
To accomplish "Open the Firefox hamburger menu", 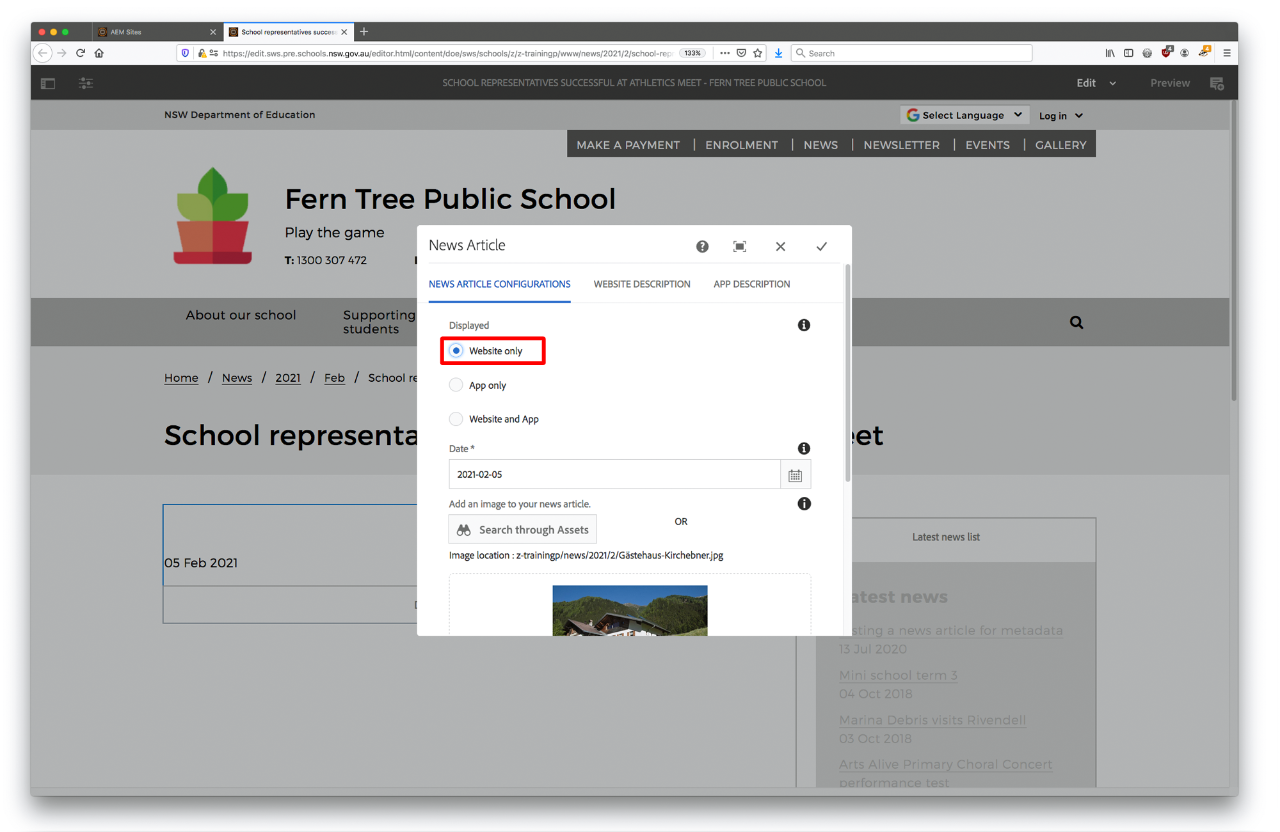I will point(1227,53).
